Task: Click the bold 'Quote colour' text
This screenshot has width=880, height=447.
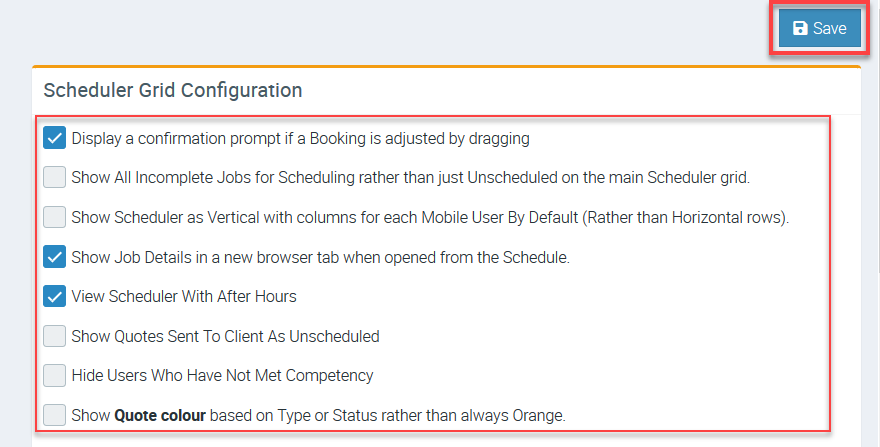Action: click(x=162, y=414)
